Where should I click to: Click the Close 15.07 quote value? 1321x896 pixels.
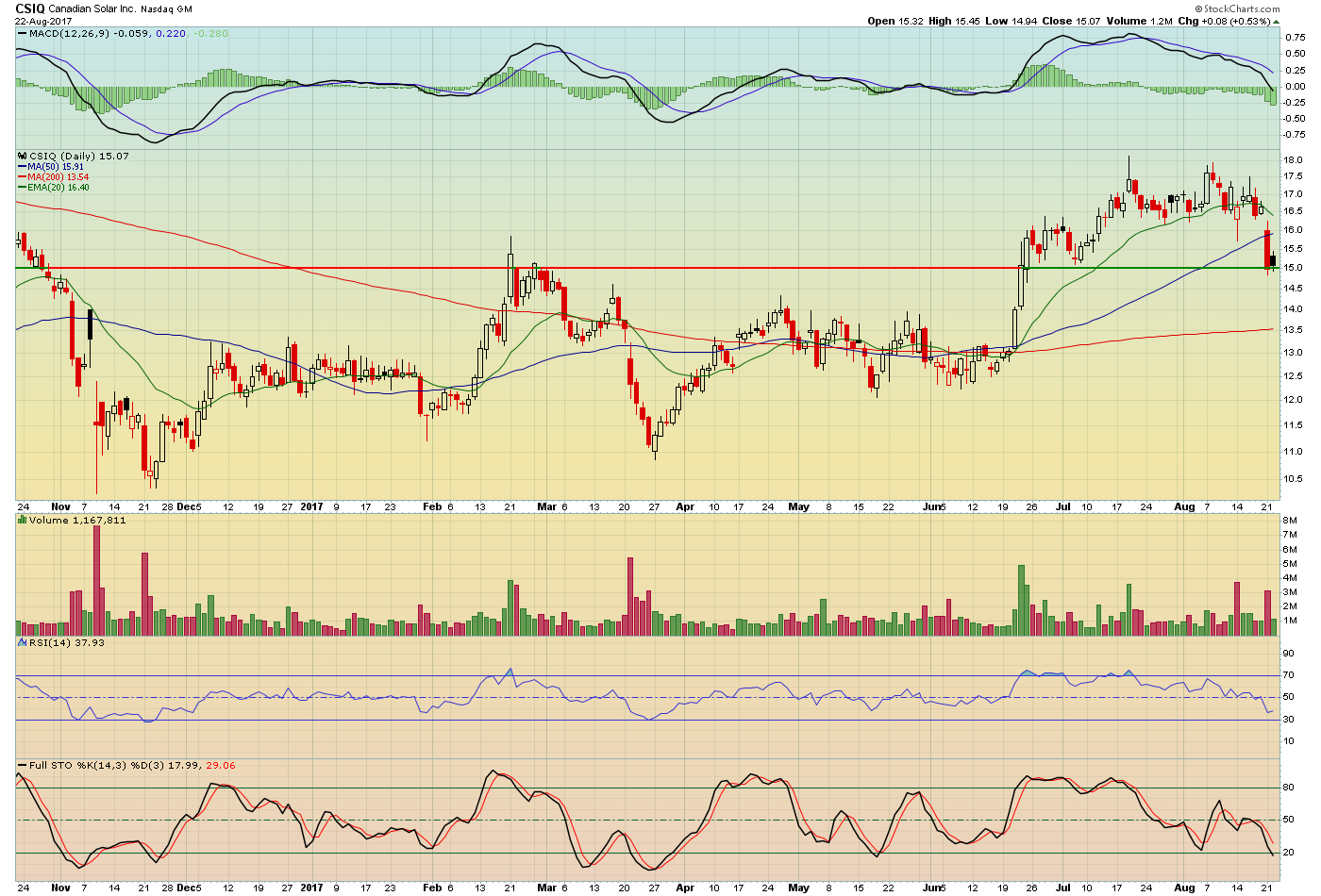click(x=1071, y=21)
